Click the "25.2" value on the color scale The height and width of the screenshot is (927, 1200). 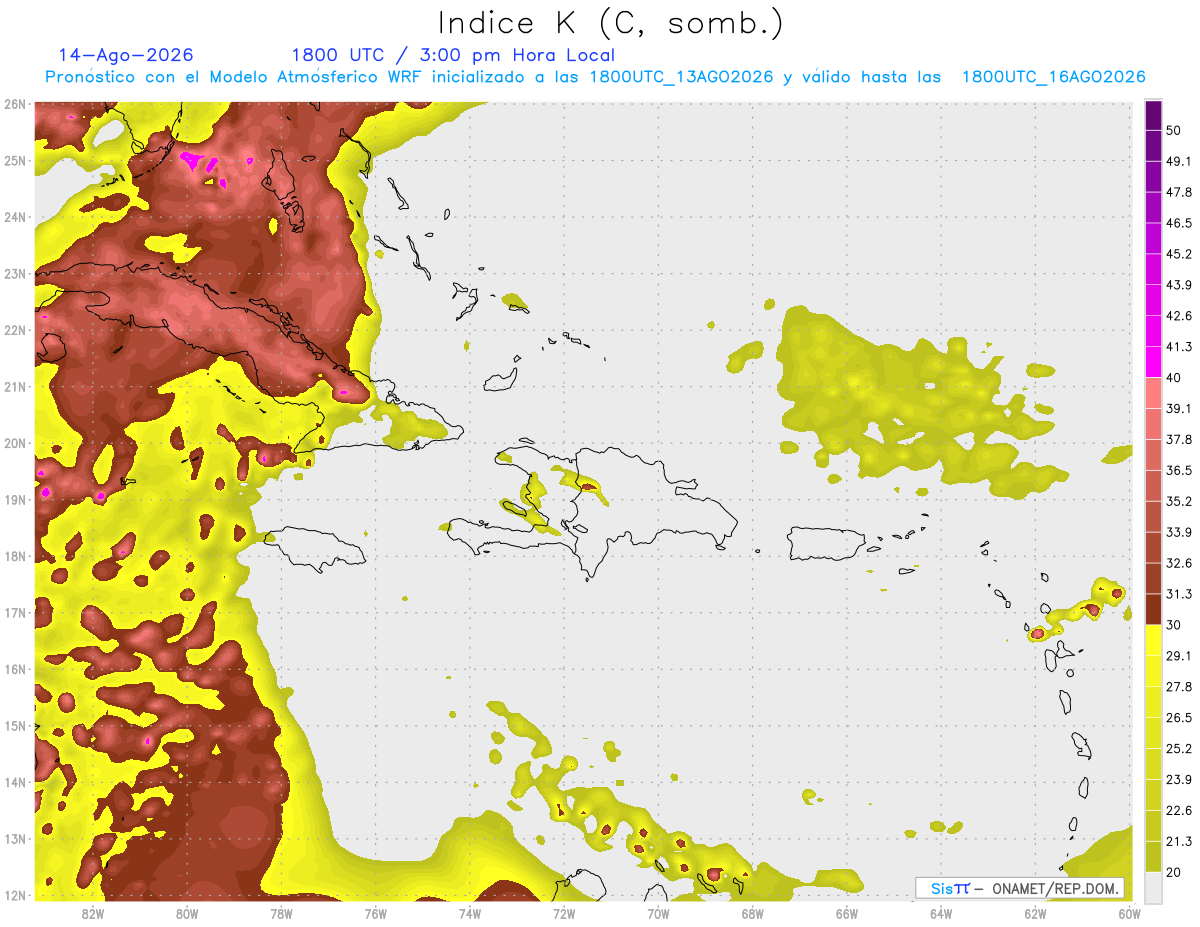coord(1180,748)
